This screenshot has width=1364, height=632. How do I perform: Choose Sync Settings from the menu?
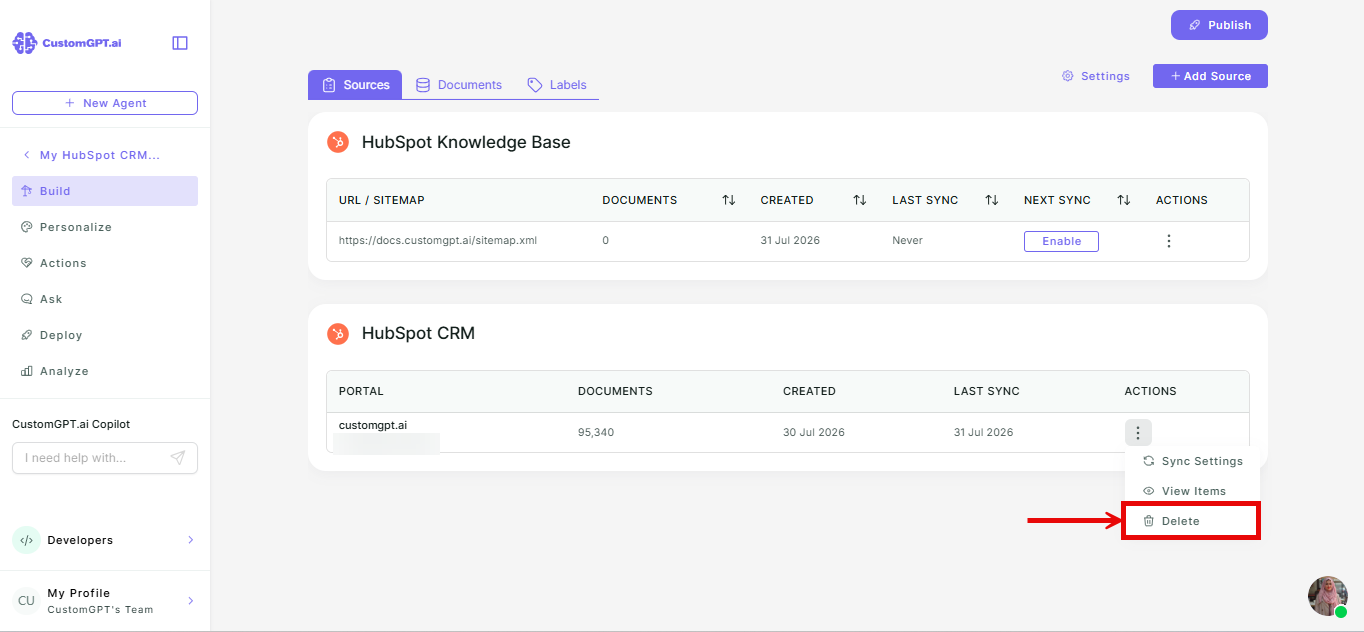click(x=1192, y=461)
